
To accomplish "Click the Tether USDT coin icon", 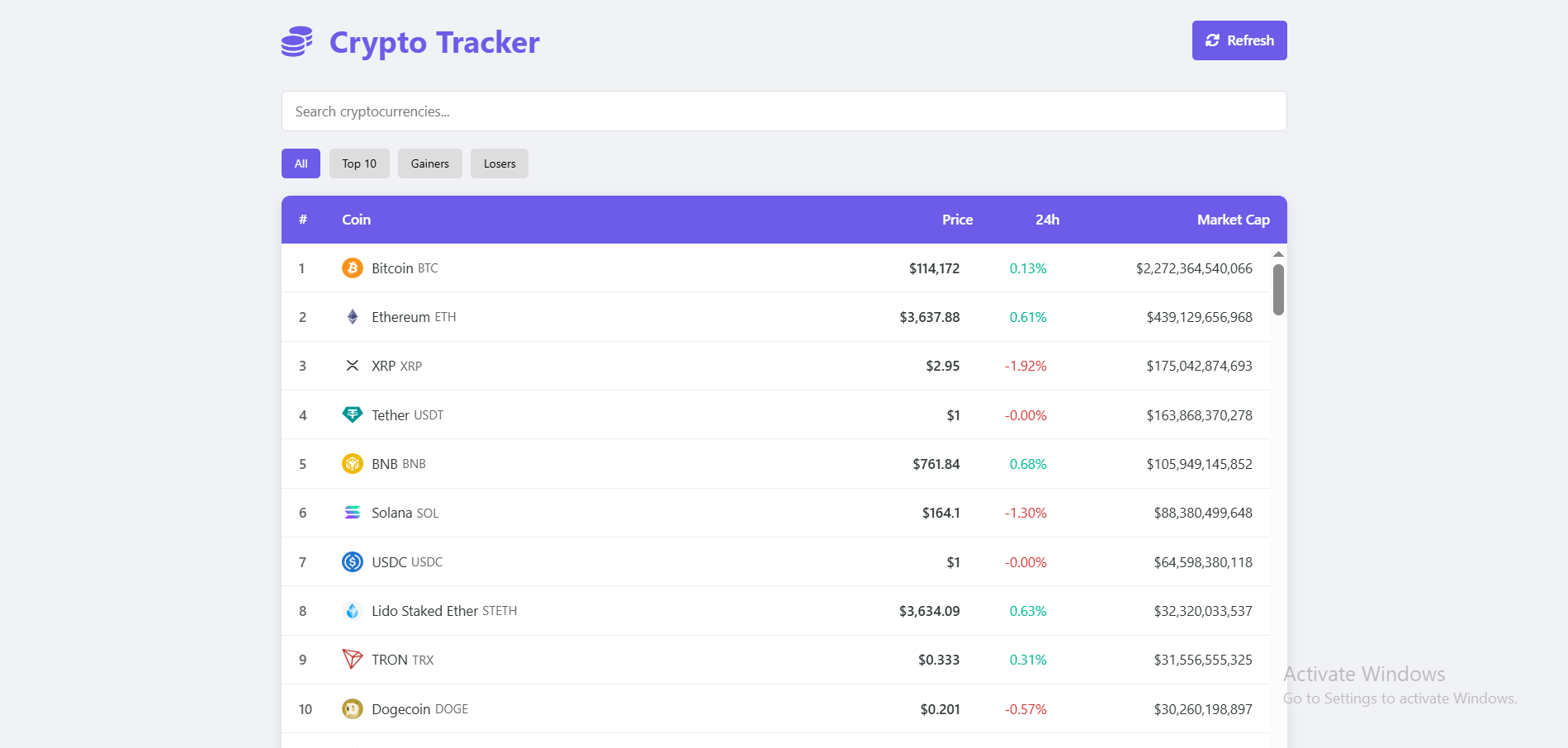I will pos(353,414).
